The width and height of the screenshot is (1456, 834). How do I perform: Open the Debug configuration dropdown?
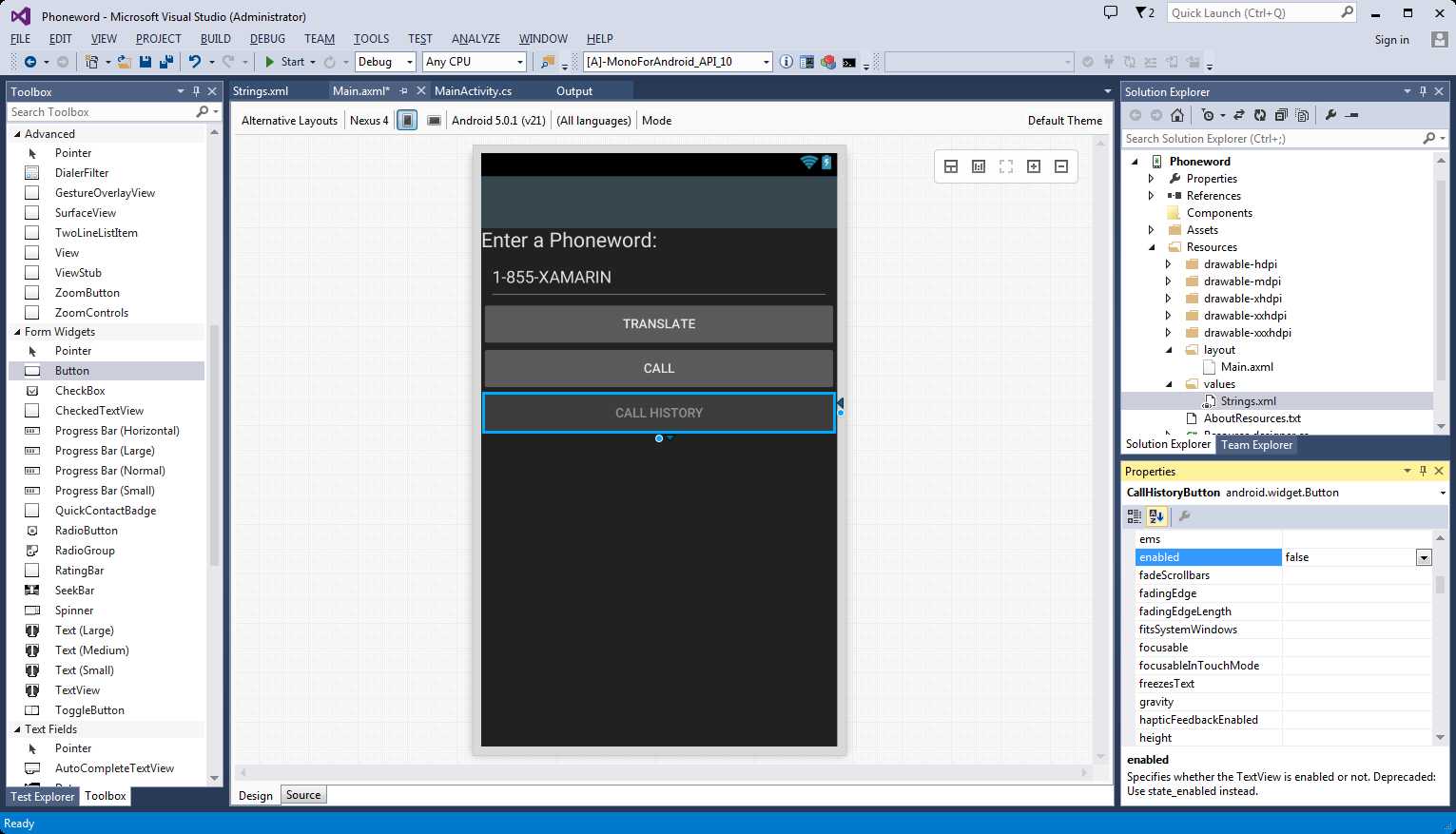click(386, 62)
